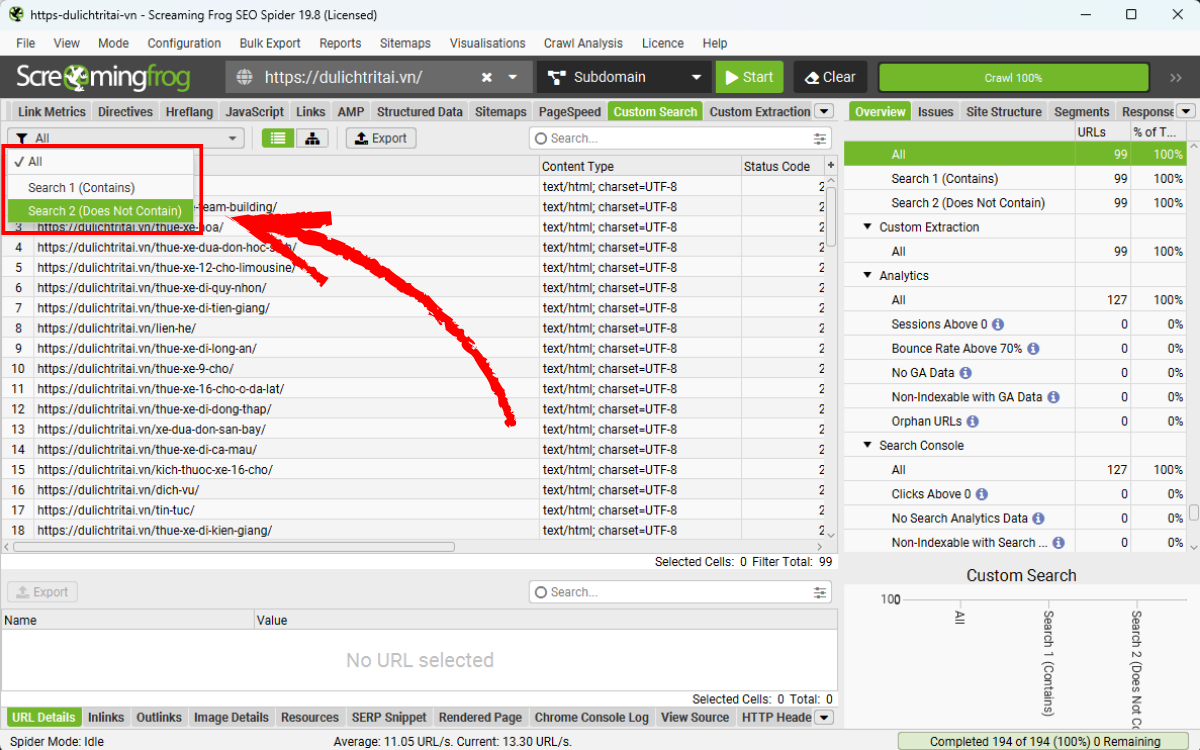Collapse the Search Console tree section

pos(867,446)
